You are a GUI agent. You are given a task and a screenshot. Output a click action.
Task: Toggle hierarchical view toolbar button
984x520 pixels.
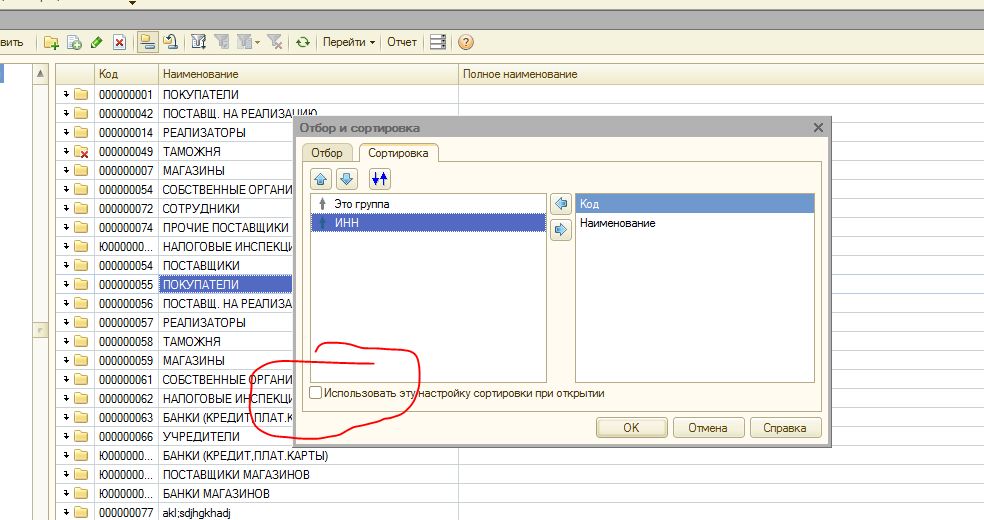tap(147, 42)
